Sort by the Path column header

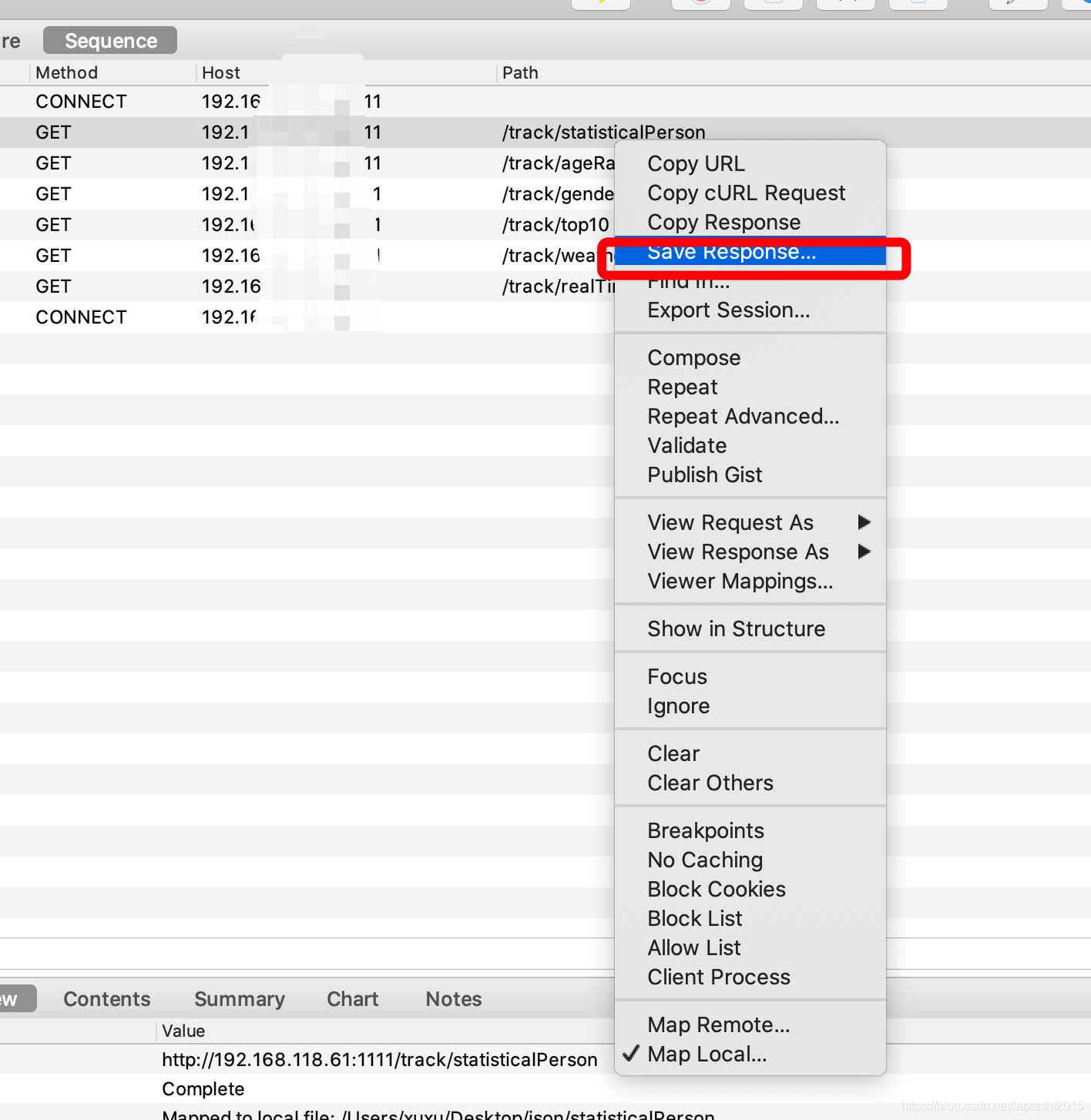[x=520, y=72]
